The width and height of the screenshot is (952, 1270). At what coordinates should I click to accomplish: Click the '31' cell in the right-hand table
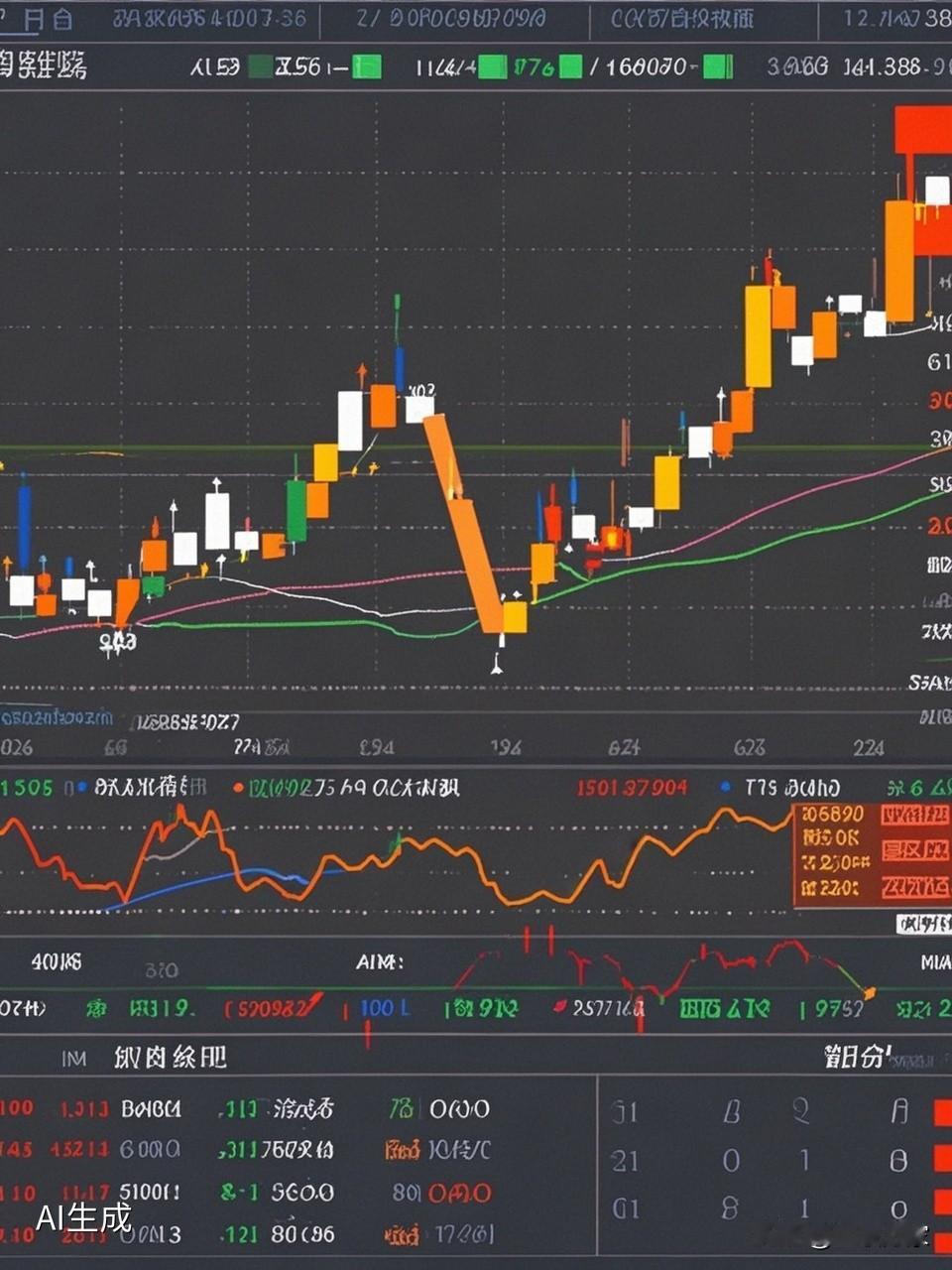625,1112
